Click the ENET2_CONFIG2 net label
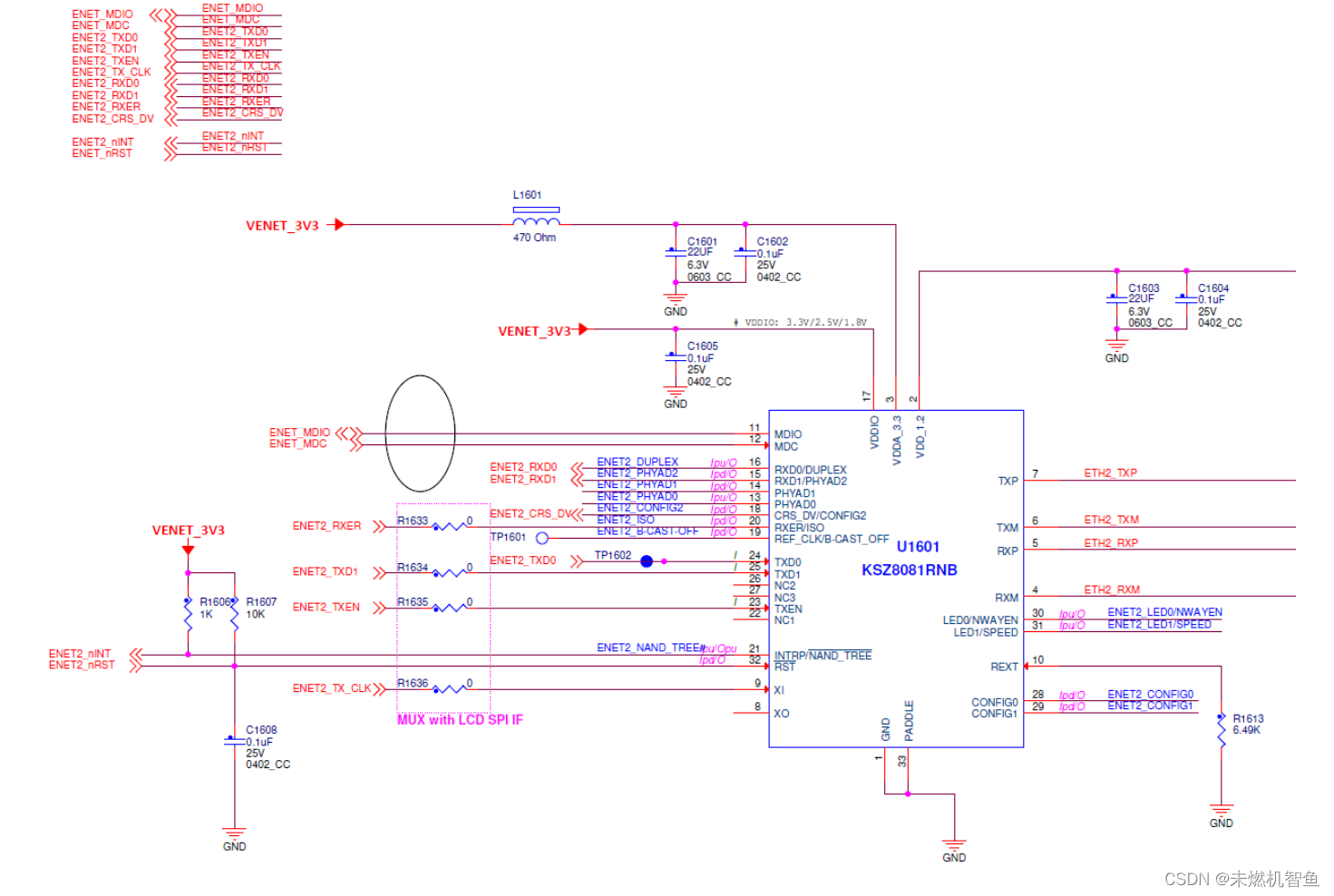 [x=640, y=508]
